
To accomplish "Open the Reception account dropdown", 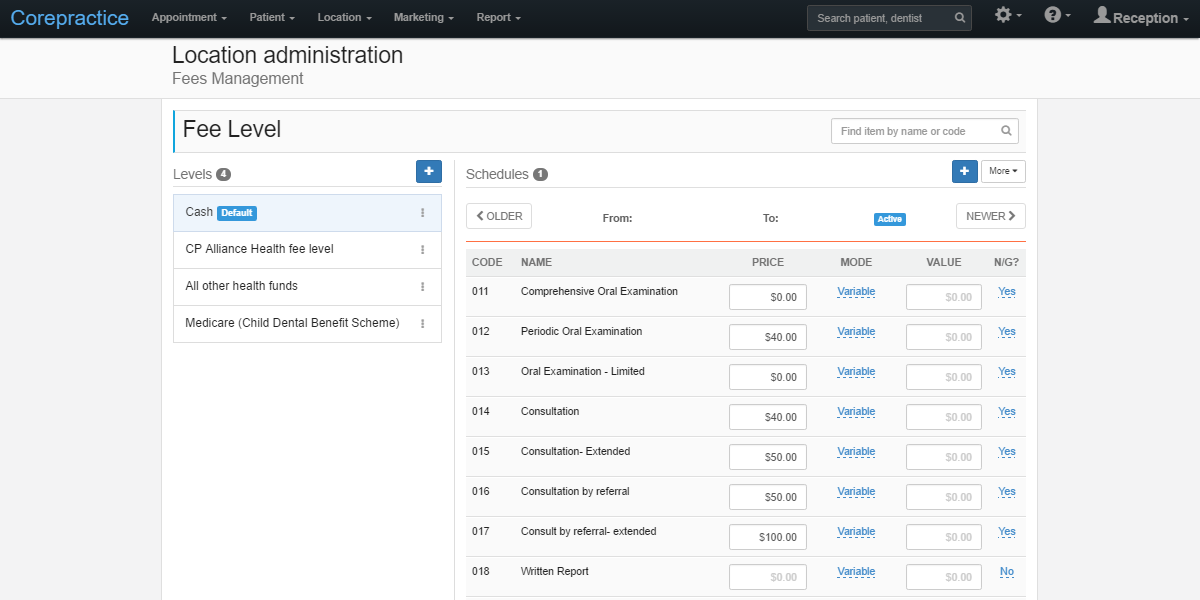I will click(1140, 17).
